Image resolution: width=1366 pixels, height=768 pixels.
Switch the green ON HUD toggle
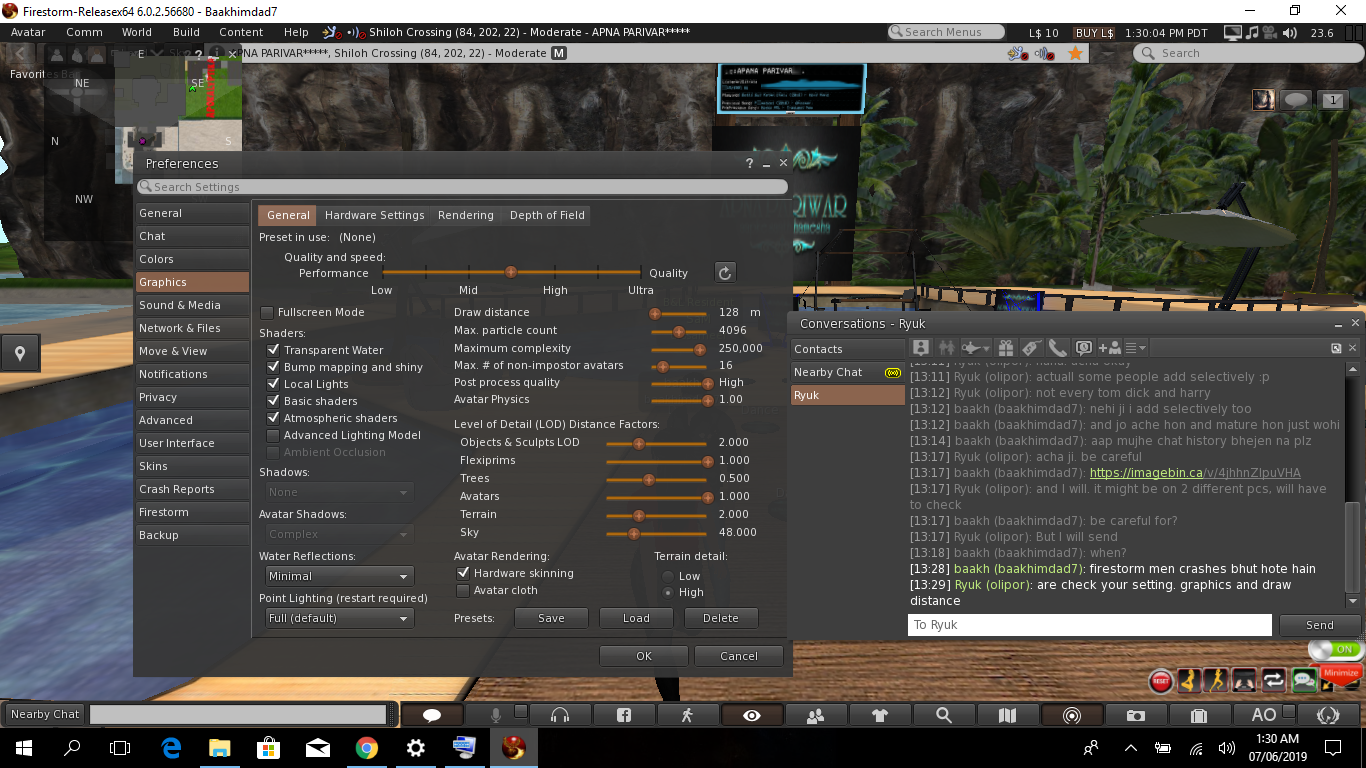pyautogui.click(x=1335, y=649)
